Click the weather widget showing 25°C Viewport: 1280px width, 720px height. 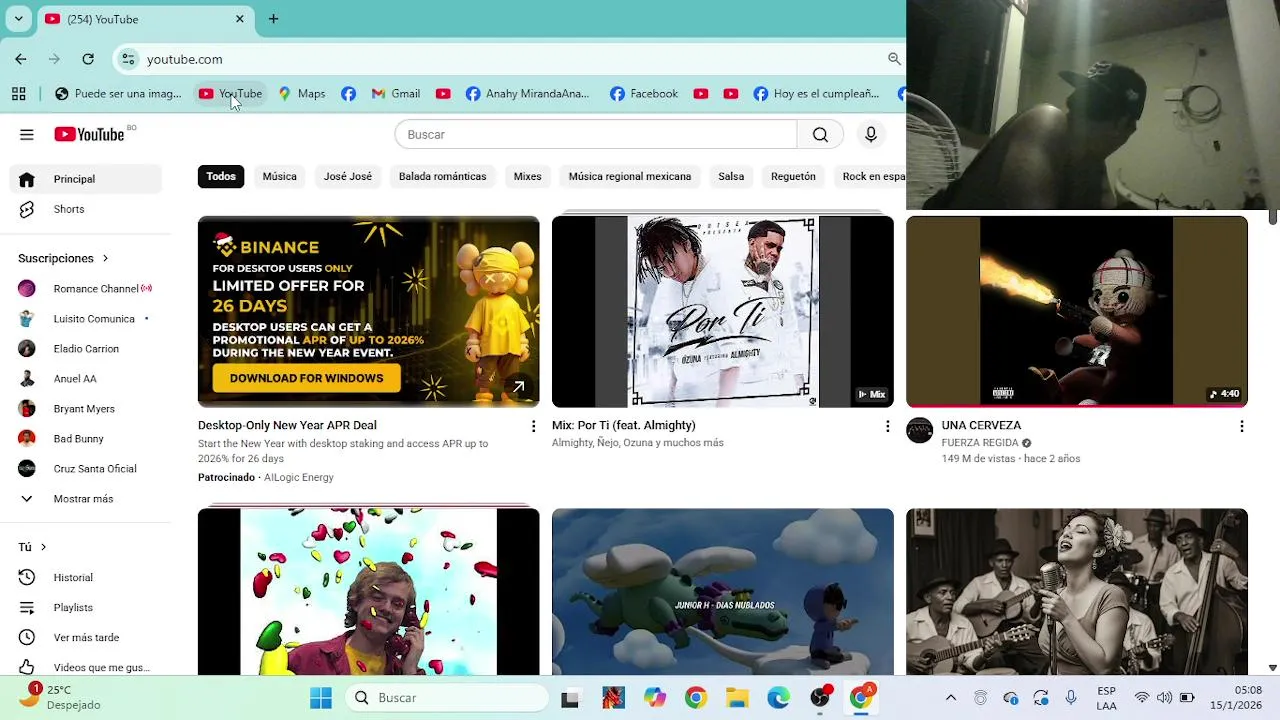60,697
